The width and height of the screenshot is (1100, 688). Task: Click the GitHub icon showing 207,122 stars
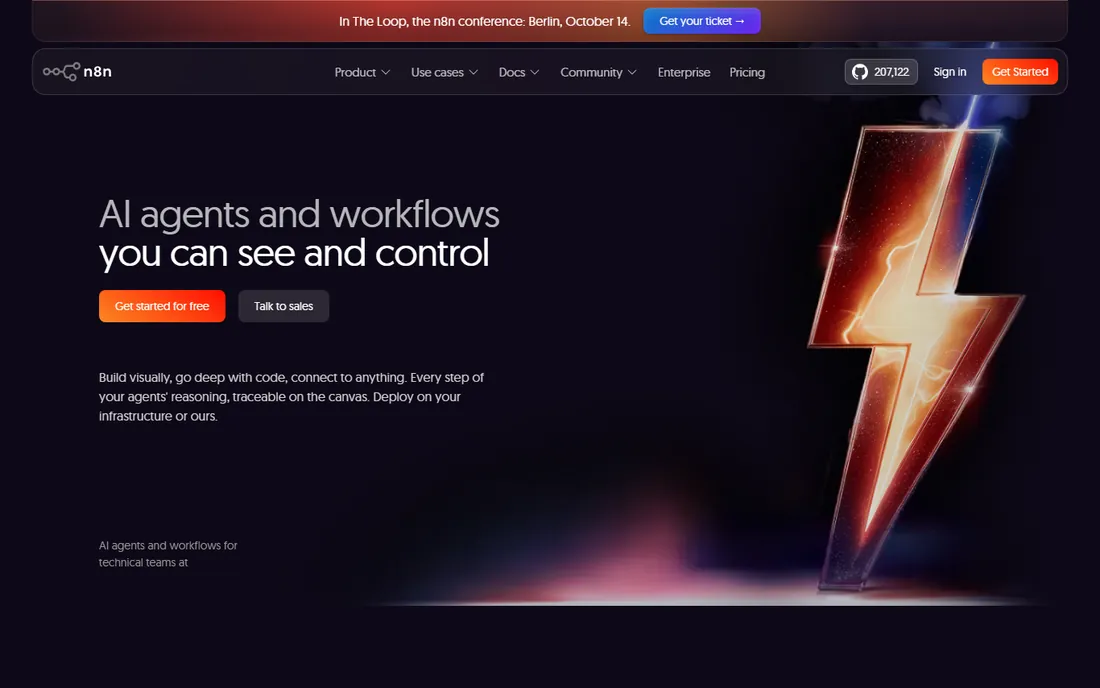coord(859,72)
